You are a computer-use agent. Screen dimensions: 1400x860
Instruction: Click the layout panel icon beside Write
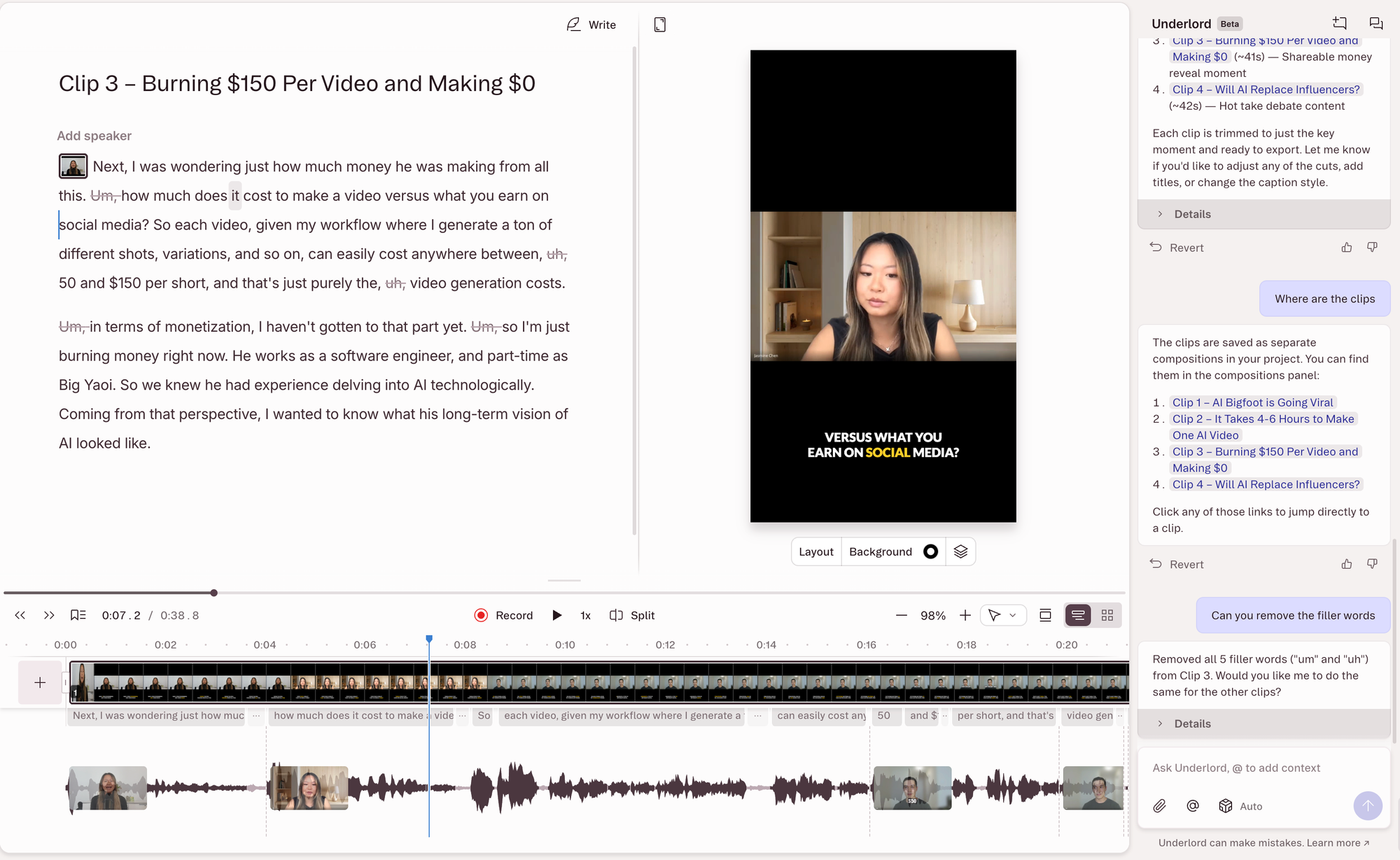click(659, 24)
